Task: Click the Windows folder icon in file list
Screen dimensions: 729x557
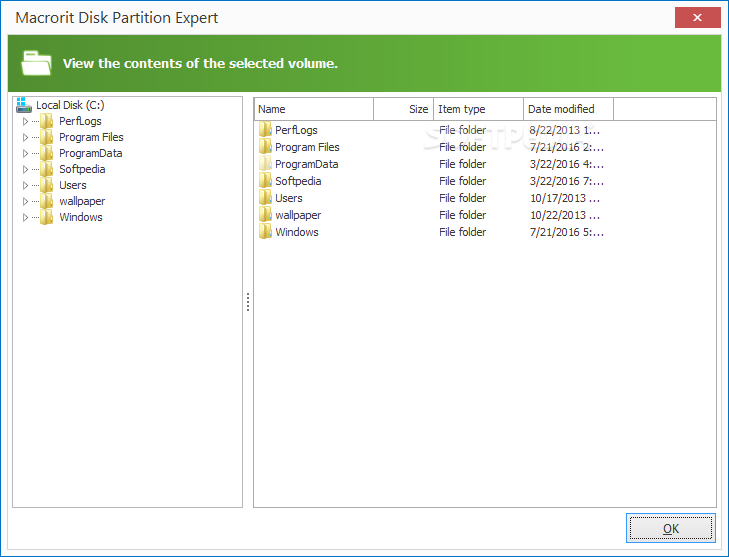Action: [x=265, y=232]
